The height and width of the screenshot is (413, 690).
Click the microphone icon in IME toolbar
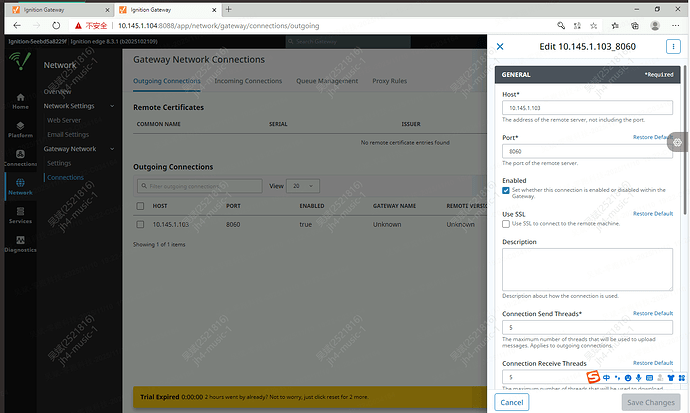(639, 377)
